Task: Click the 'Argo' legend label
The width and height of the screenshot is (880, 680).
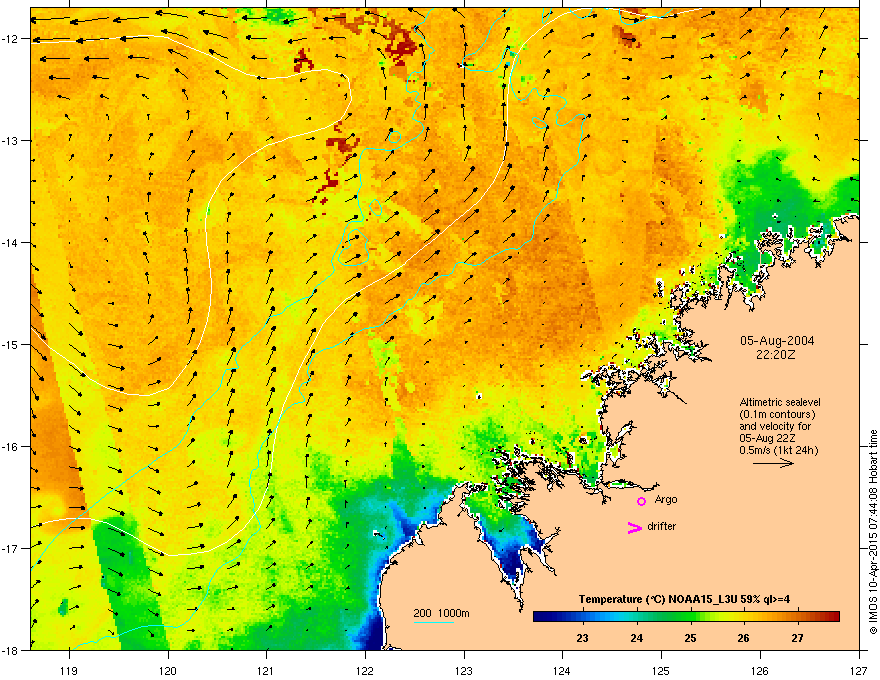Action: coord(666,500)
